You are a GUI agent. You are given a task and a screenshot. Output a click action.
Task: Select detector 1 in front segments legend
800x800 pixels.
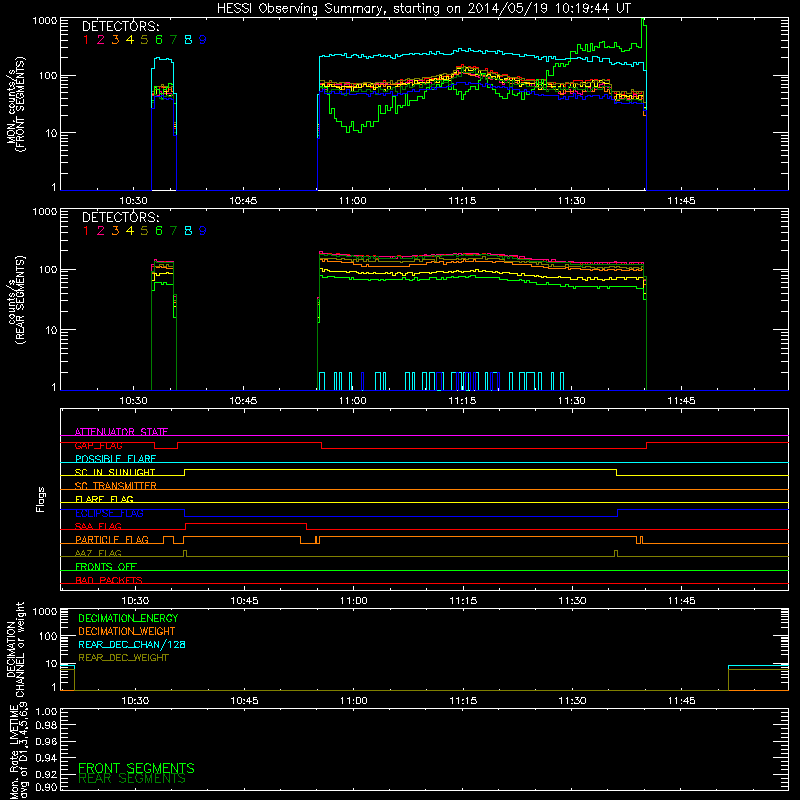[86, 40]
